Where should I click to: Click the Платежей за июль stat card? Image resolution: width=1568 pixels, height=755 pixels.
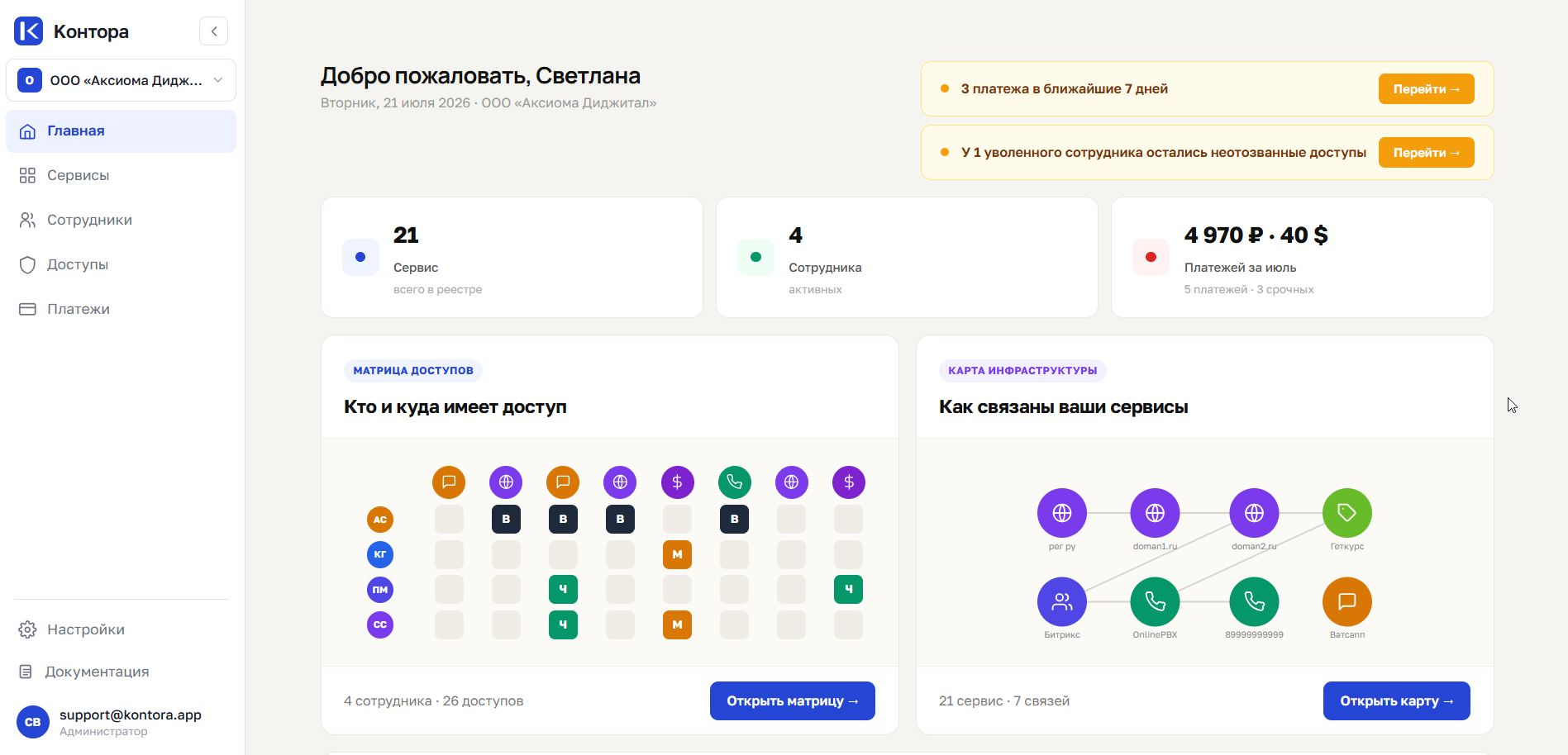tap(1302, 257)
